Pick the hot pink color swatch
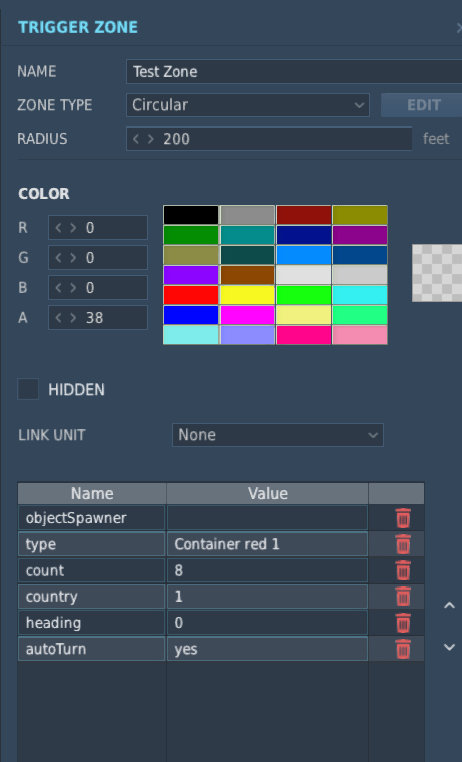This screenshot has width=462, height=762. coord(304,335)
